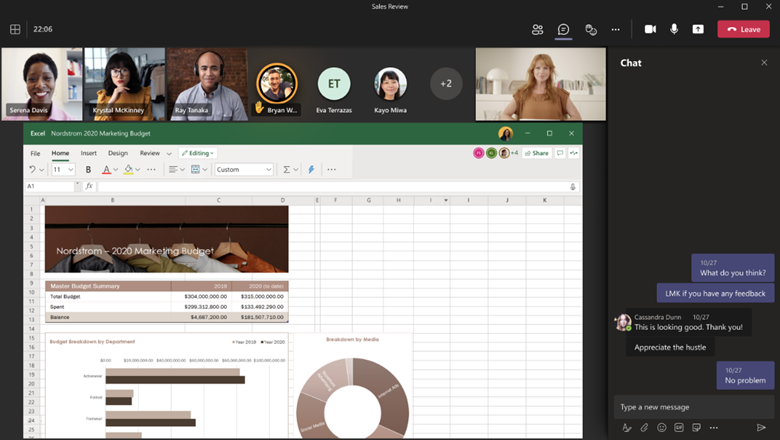The width and height of the screenshot is (780, 440).
Task: Switch to the Home tab in Excel
Action: [60, 153]
